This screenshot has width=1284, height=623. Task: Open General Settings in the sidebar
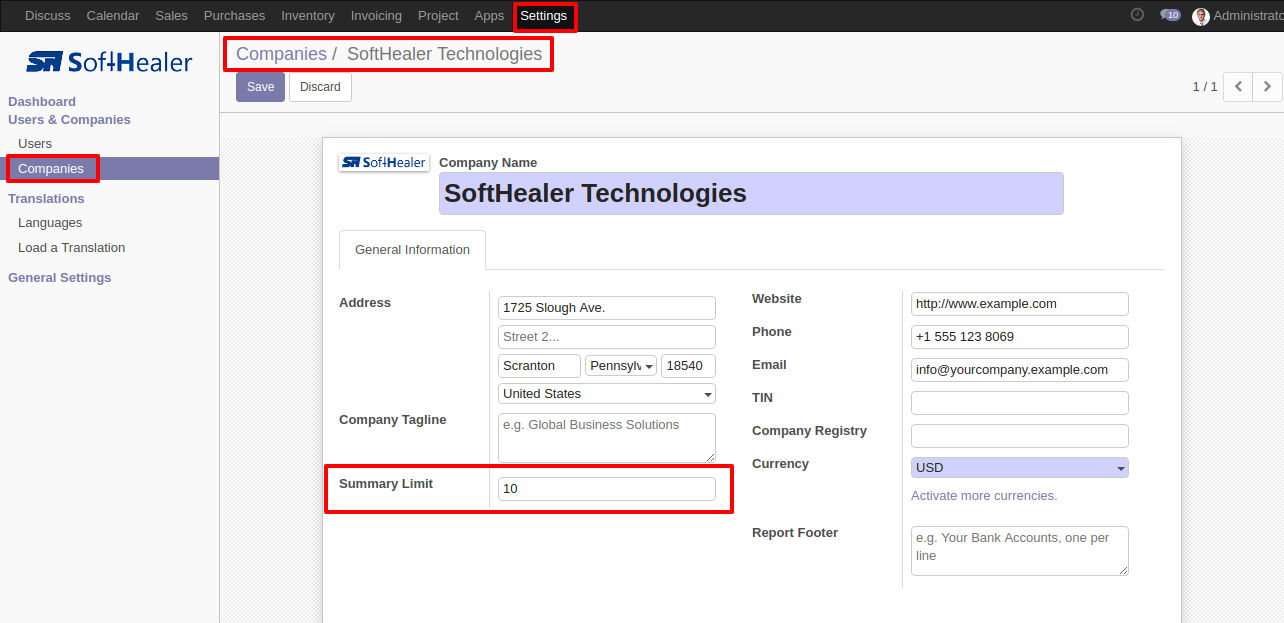pos(60,278)
